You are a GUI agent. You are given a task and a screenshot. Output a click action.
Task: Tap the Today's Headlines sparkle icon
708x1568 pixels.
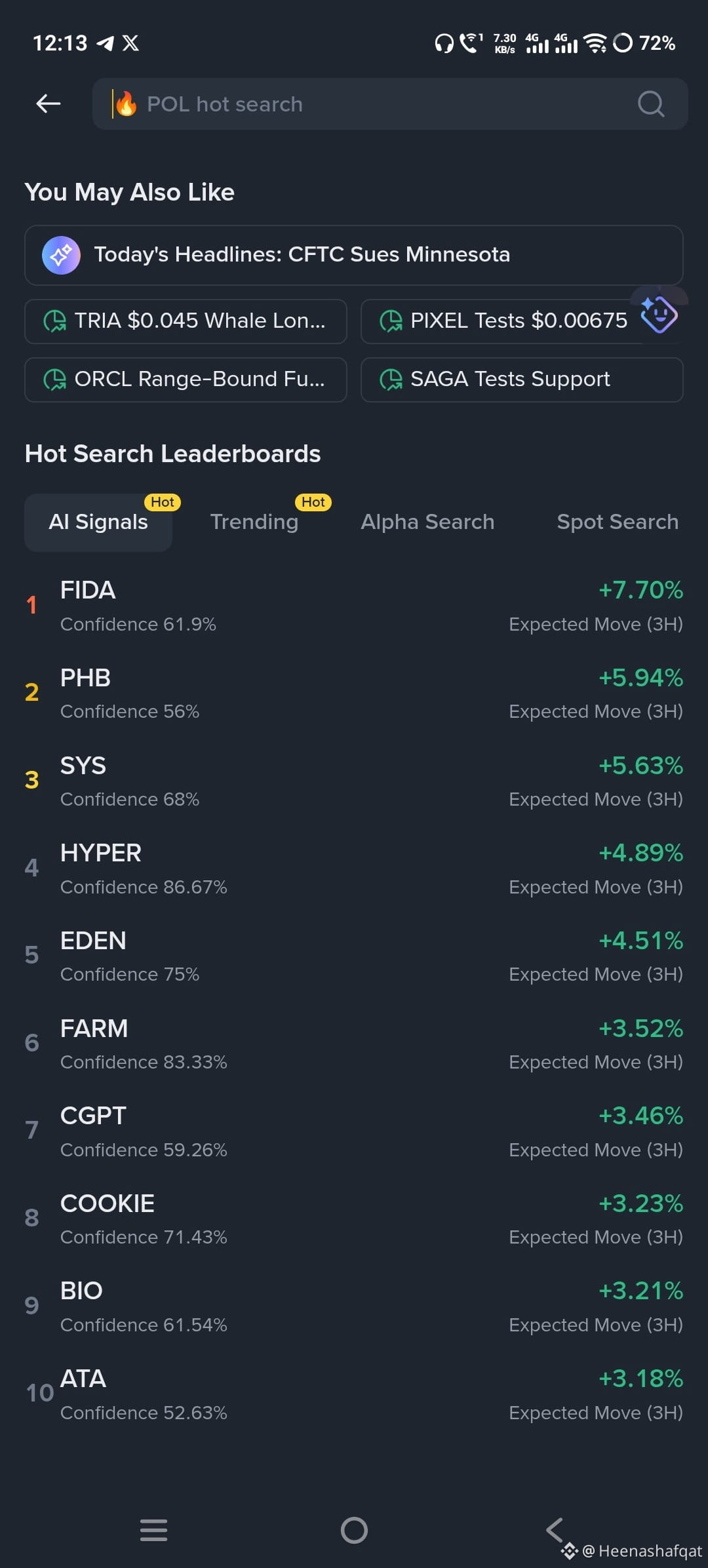coord(61,255)
